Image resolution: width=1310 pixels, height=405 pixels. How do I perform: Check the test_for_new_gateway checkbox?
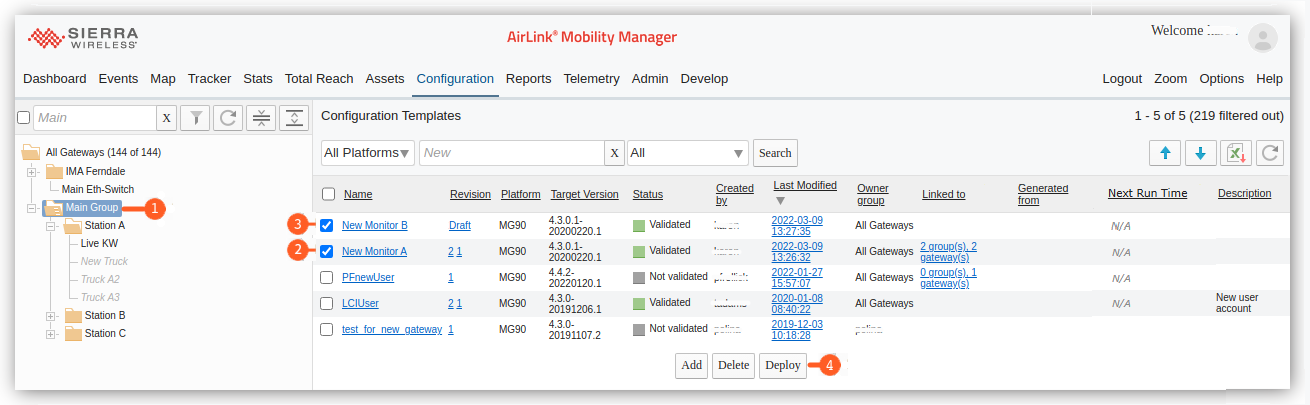[327, 329]
